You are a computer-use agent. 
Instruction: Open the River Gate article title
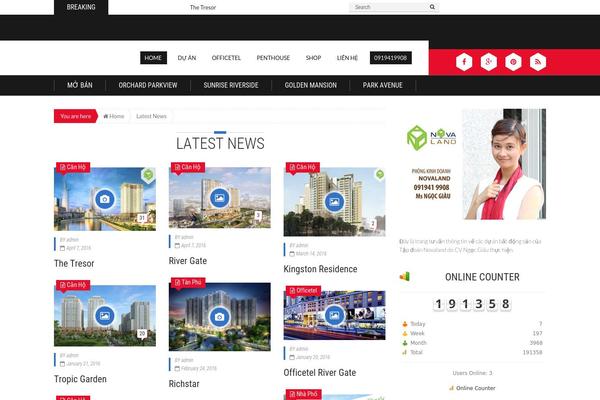[188, 261]
